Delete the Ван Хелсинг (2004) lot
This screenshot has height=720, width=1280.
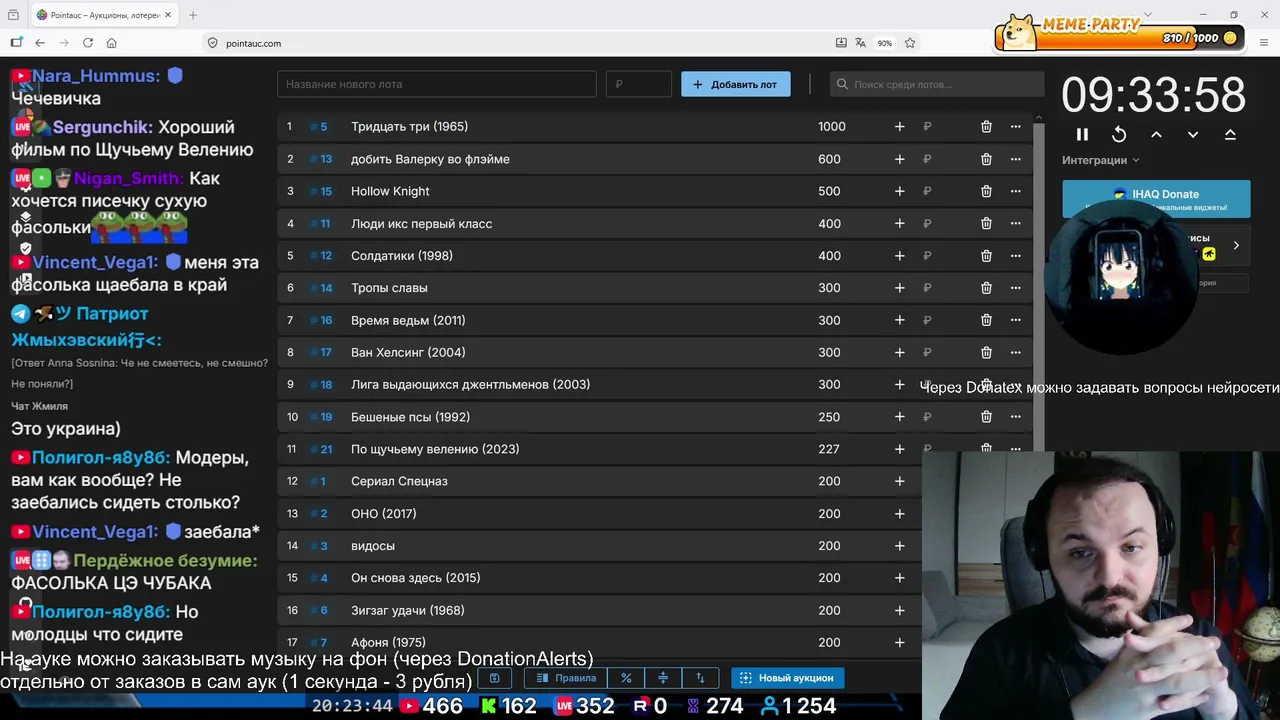(x=986, y=352)
